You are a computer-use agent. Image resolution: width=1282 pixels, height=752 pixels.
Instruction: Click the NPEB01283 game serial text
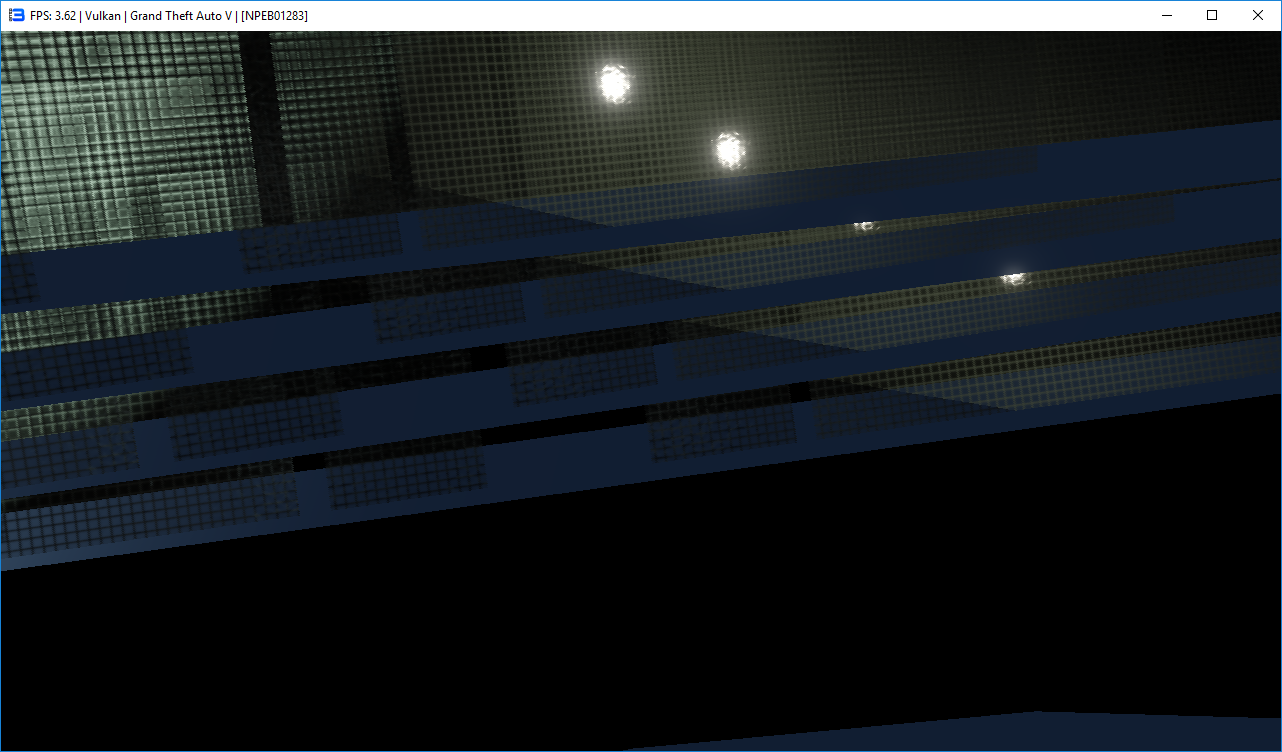(x=274, y=16)
